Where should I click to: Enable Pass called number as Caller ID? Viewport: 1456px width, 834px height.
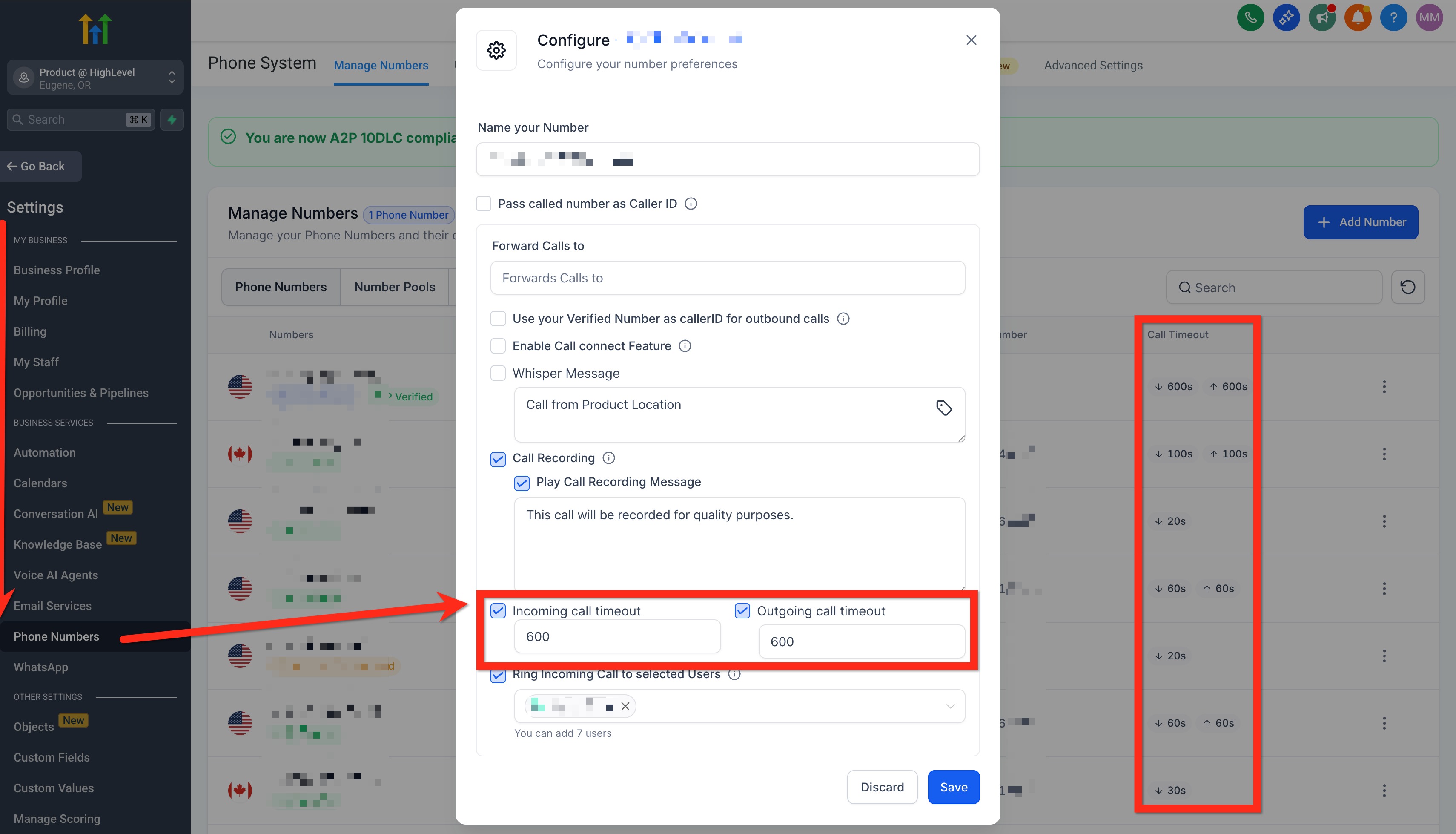pyautogui.click(x=484, y=204)
